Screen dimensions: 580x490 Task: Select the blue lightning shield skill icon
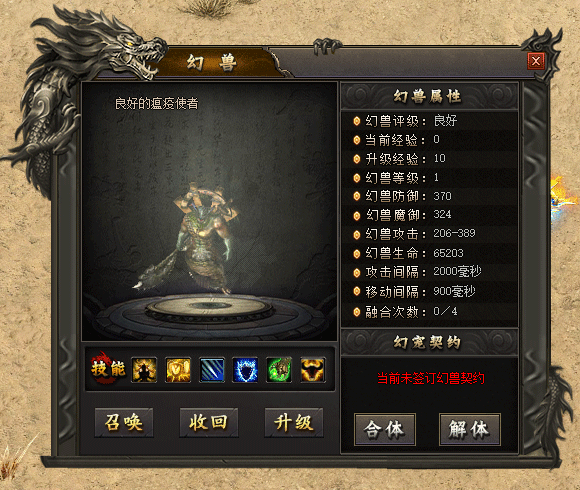[x=245, y=369]
